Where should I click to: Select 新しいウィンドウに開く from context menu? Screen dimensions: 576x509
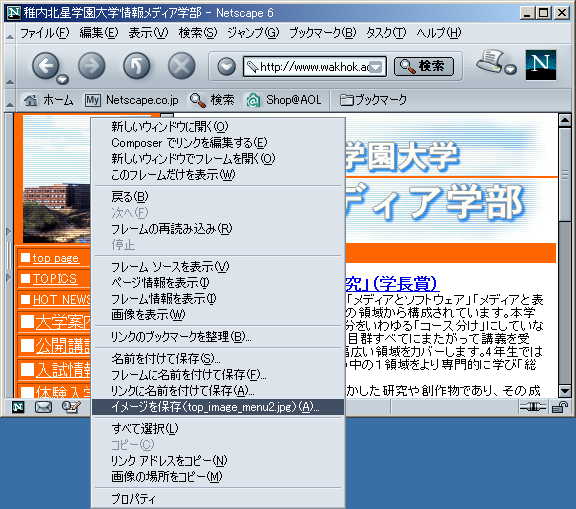coord(218,127)
